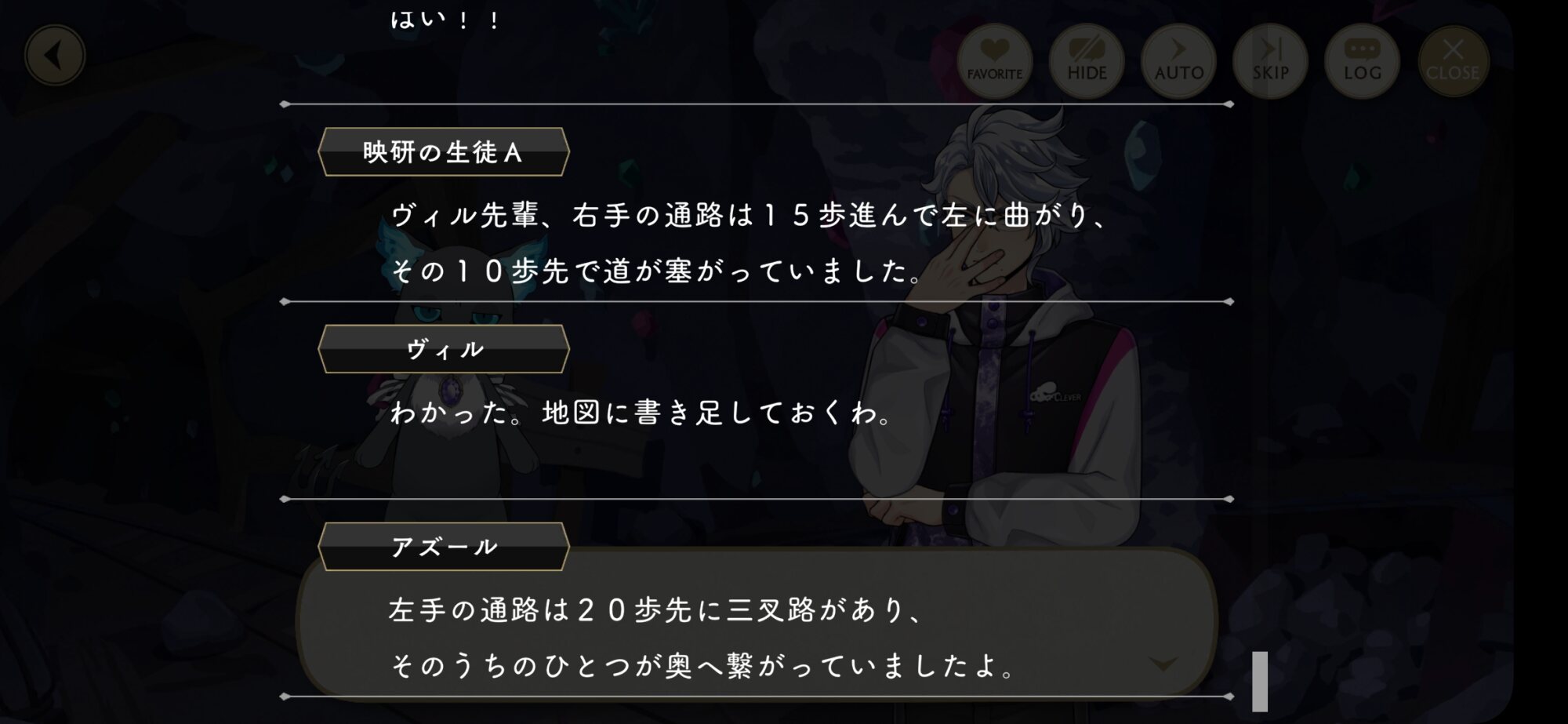Select the line starting with ヴィル先輩、右手の通路

(751, 215)
